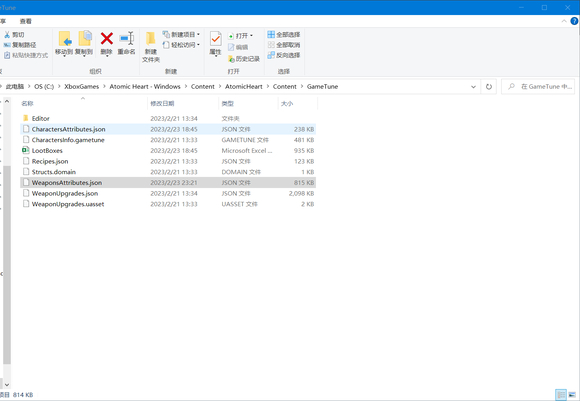Click 2,098 KB size of WeaponUpgrades.json
This screenshot has height=401, width=580.
click(x=301, y=193)
